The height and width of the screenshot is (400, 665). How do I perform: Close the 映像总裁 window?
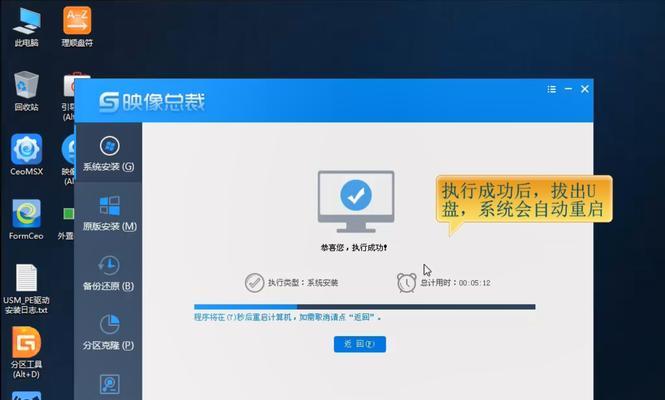(585, 89)
